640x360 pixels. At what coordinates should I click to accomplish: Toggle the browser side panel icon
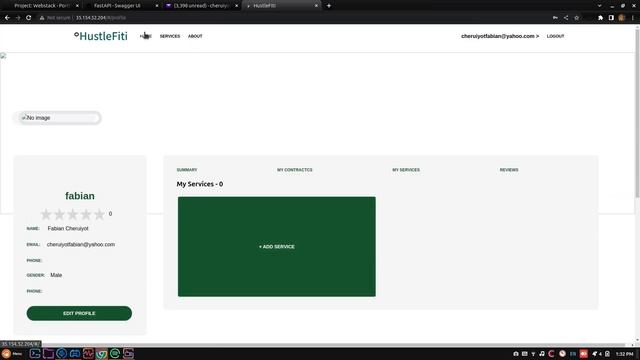click(611, 18)
